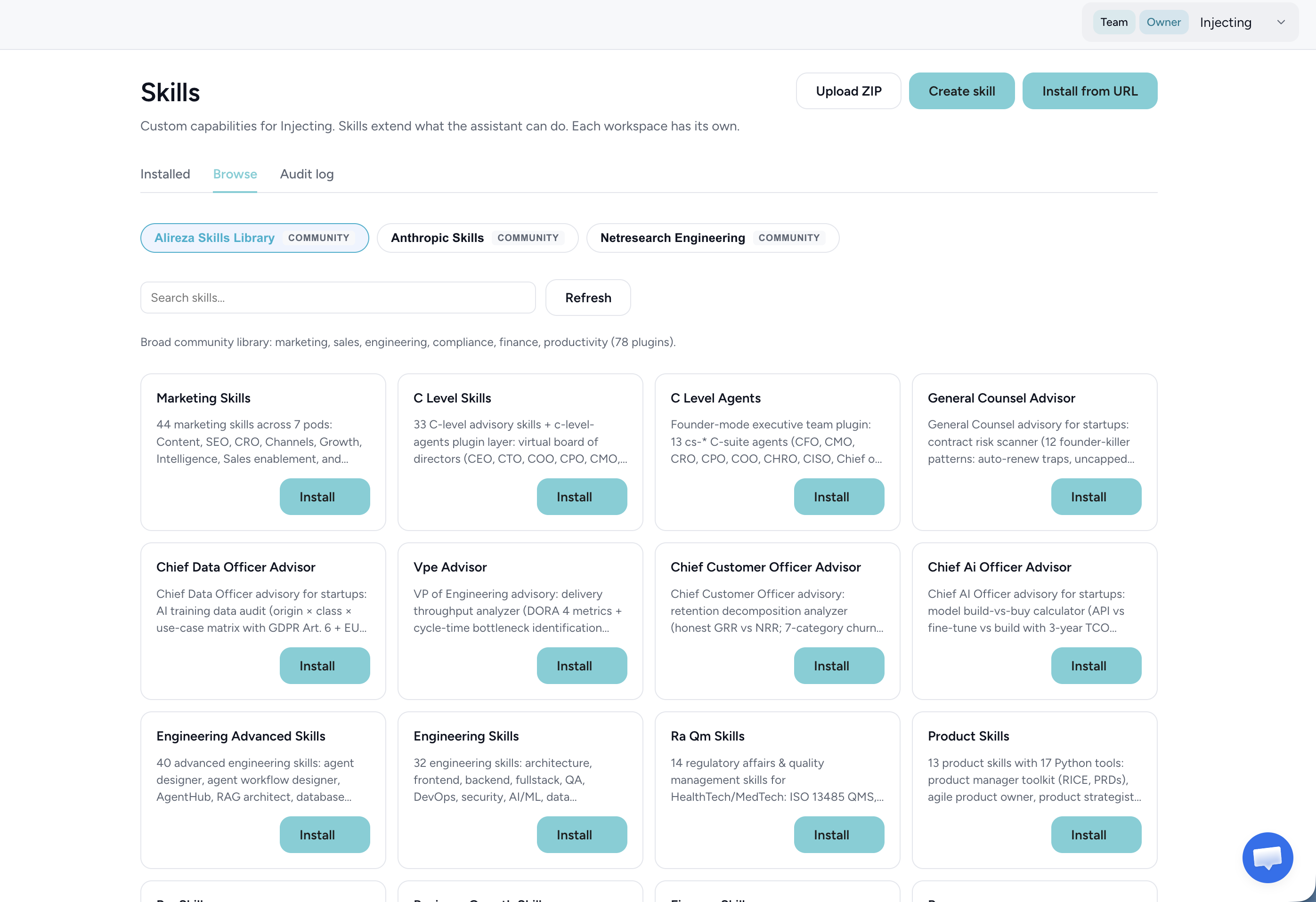1316x902 pixels.
Task: Install the C Level Skills plugin
Action: tap(582, 496)
